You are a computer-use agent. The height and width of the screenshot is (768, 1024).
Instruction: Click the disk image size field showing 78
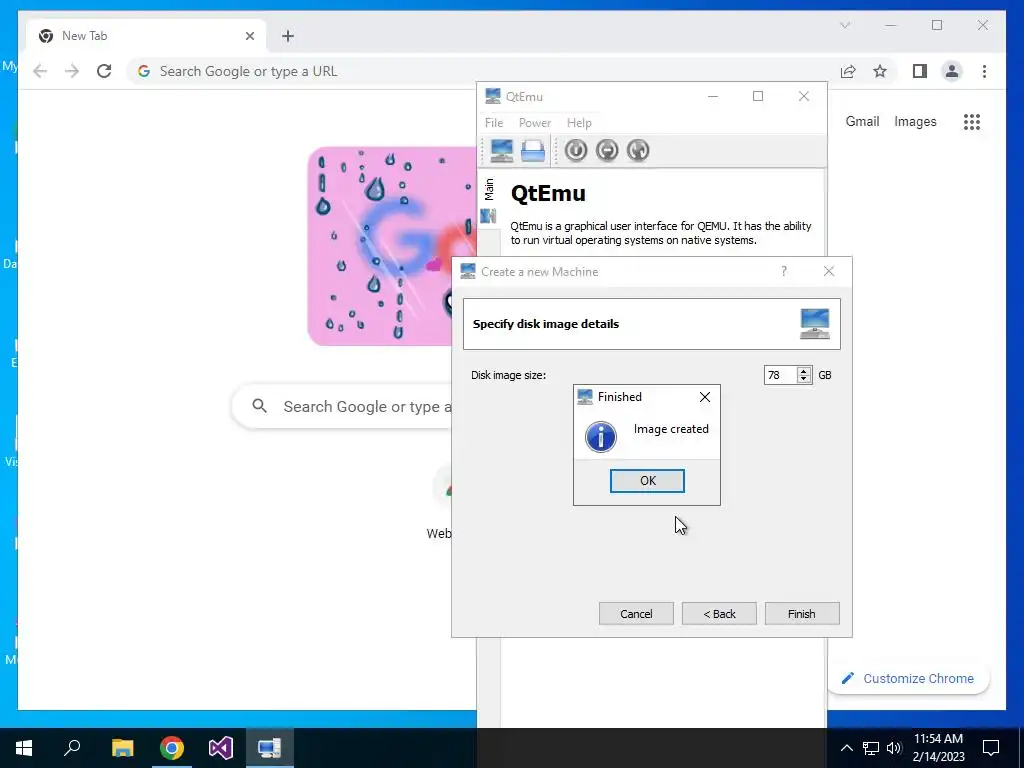click(x=780, y=375)
